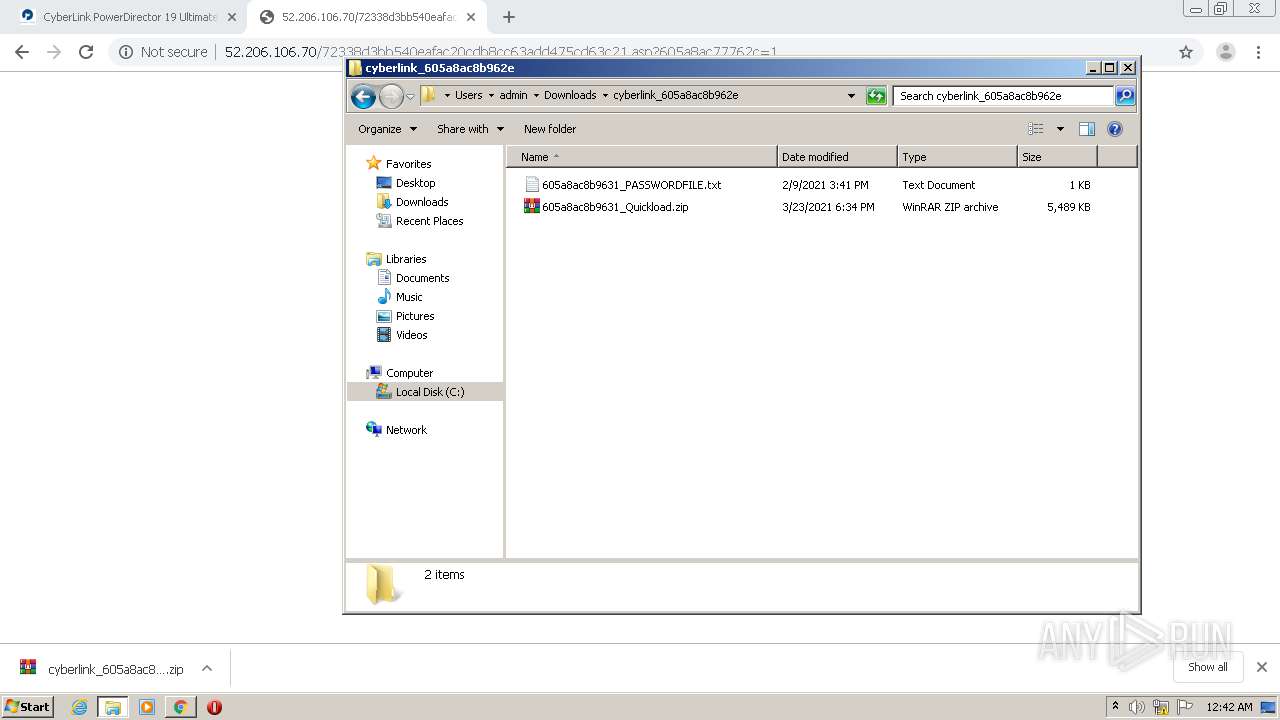Click the browser Back button
Viewport: 1280px width, 720px height.
[x=22, y=52]
